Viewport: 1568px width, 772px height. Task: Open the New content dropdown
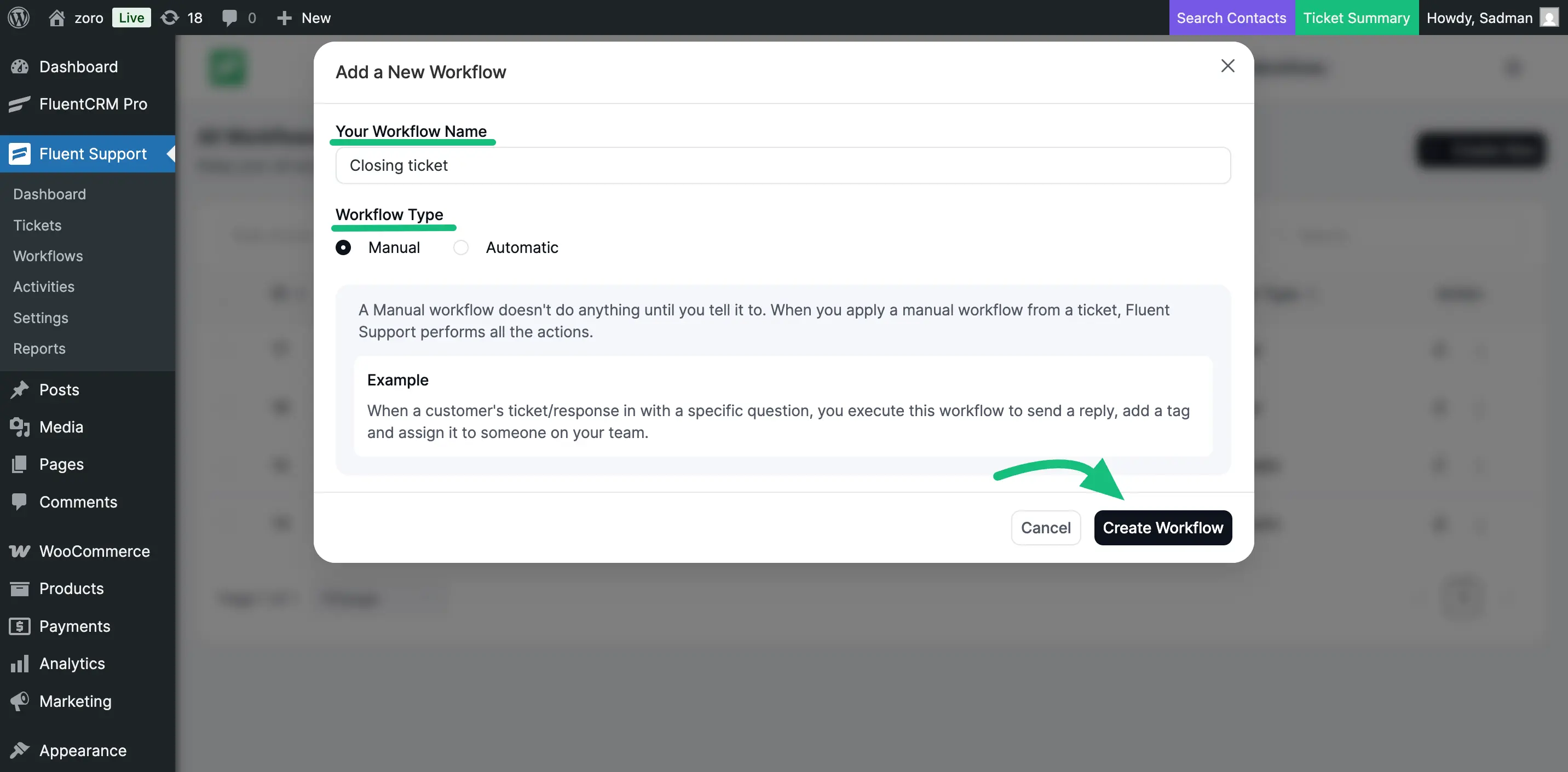[303, 18]
